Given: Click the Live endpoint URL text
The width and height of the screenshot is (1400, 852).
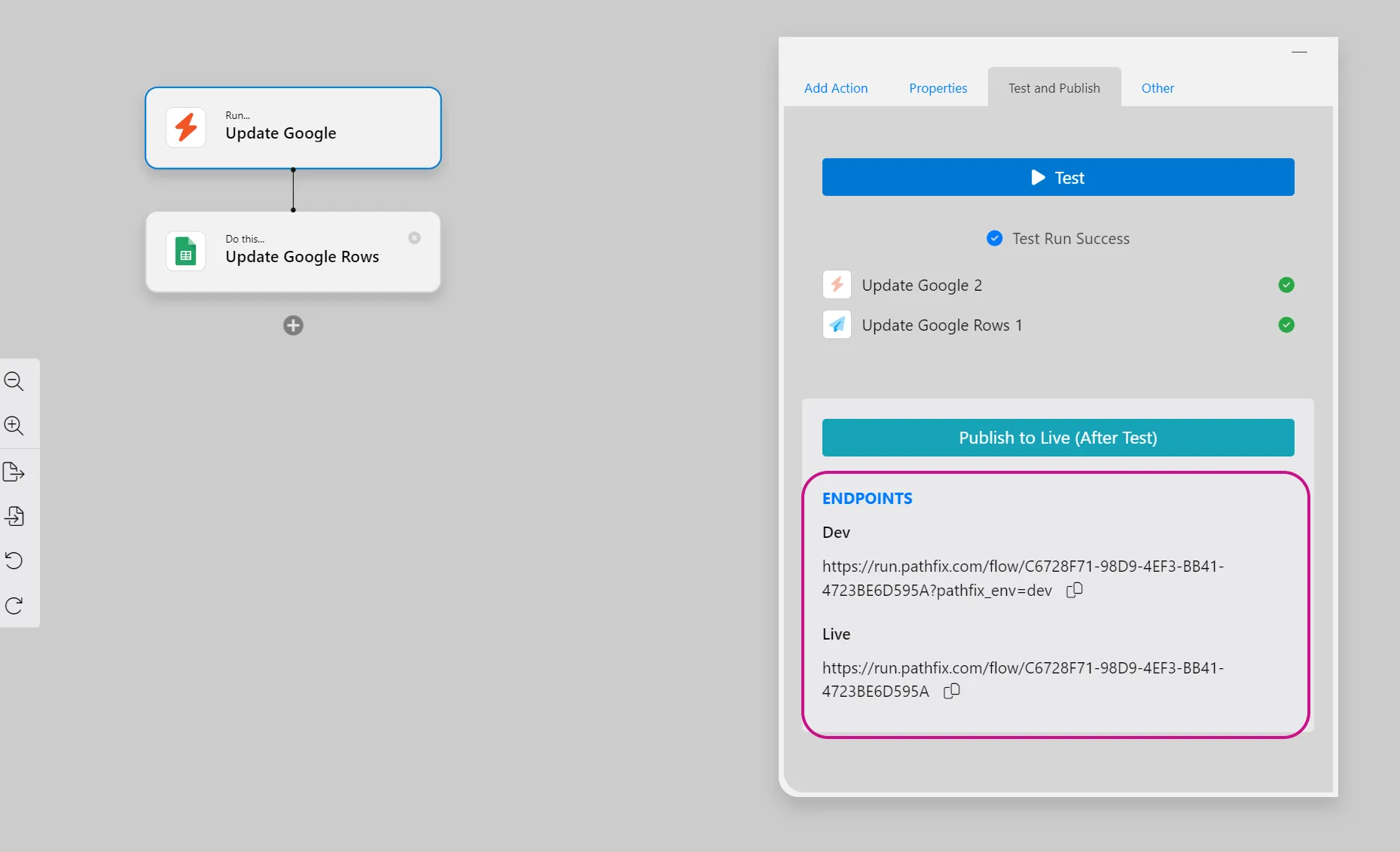Looking at the screenshot, I should click(x=1023, y=679).
